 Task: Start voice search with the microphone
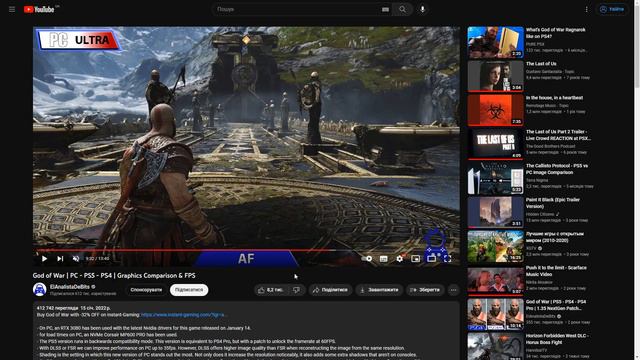click(422, 9)
